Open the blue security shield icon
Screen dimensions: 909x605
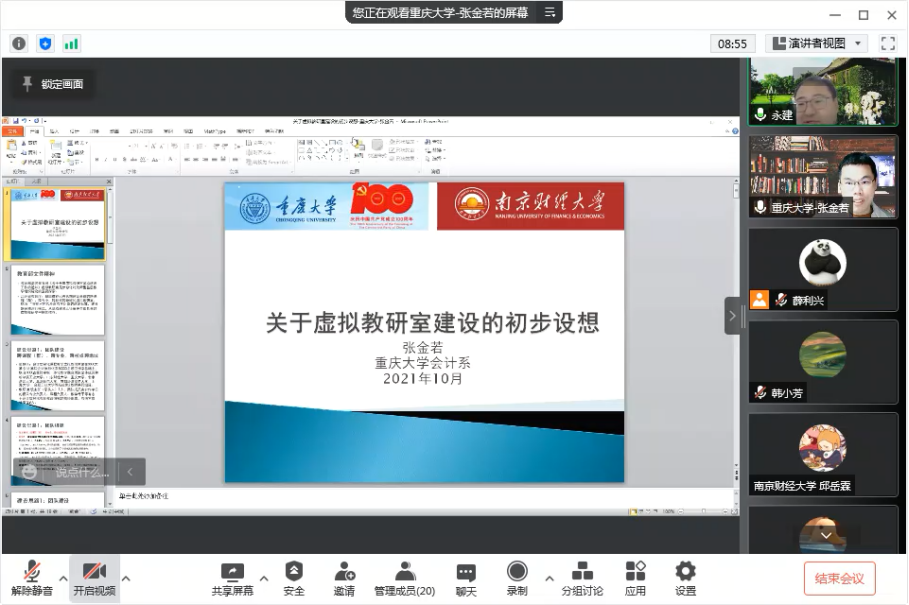(x=45, y=43)
